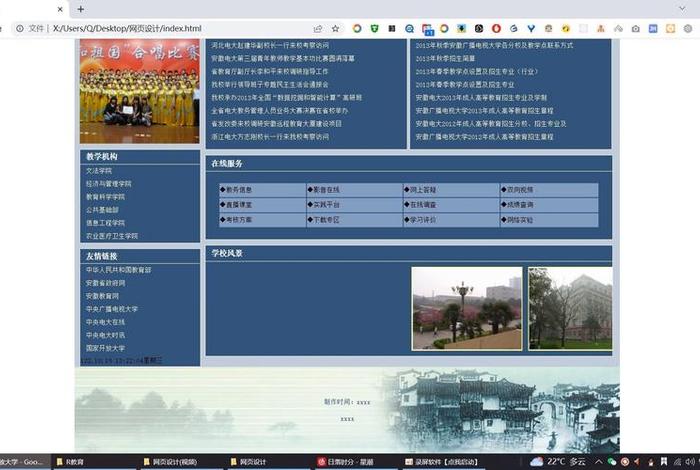Click the red Opera-style O extension icon
The height and width of the screenshot is (470, 700).
(496, 29)
